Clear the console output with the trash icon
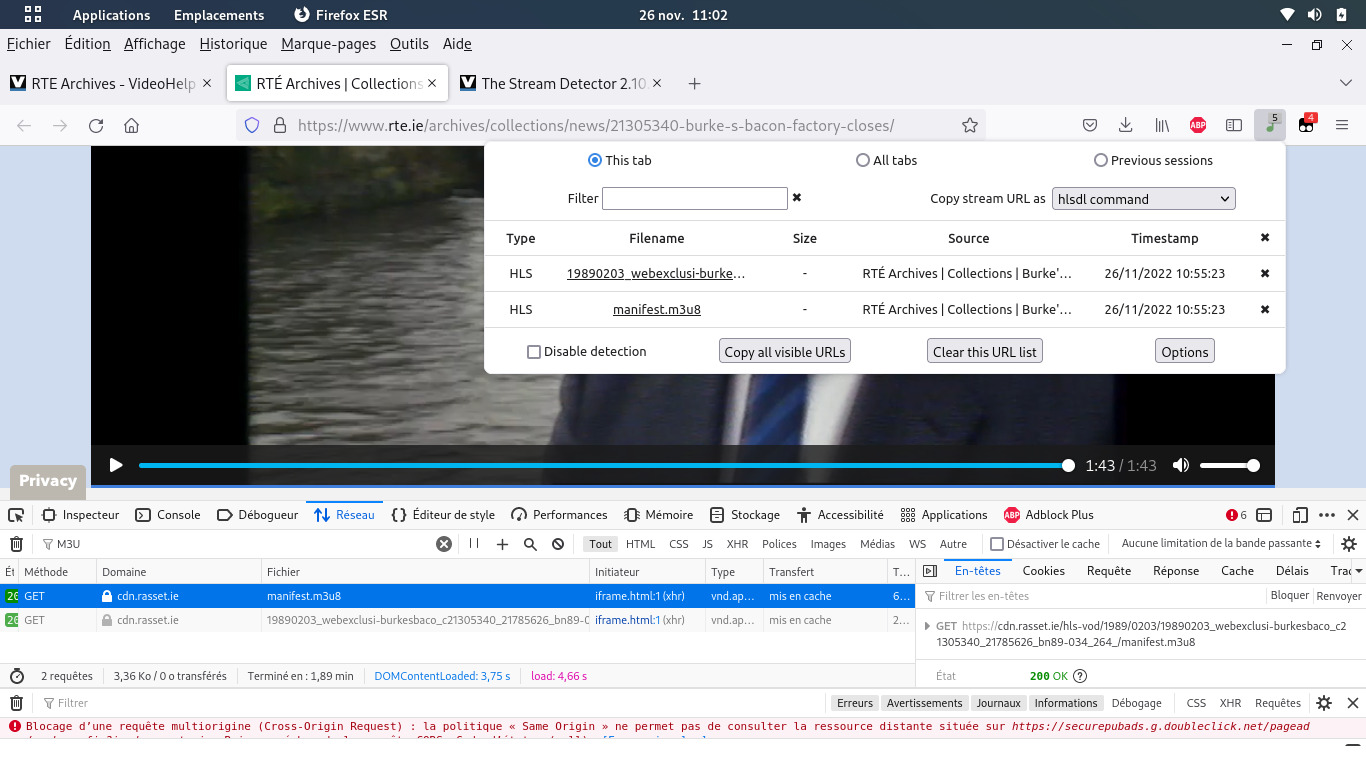The width and height of the screenshot is (1366, 768). coord(16,703)
